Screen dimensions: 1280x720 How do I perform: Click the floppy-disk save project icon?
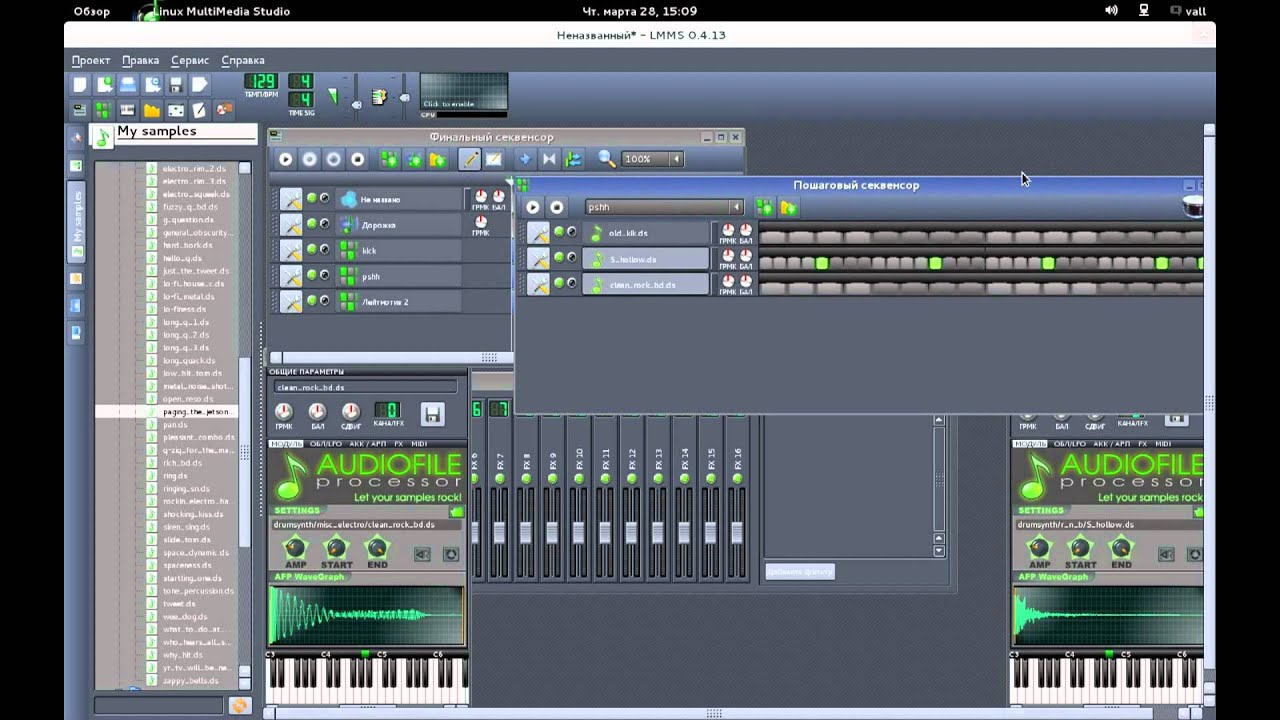pyautogui.click(x=176, y=85)
